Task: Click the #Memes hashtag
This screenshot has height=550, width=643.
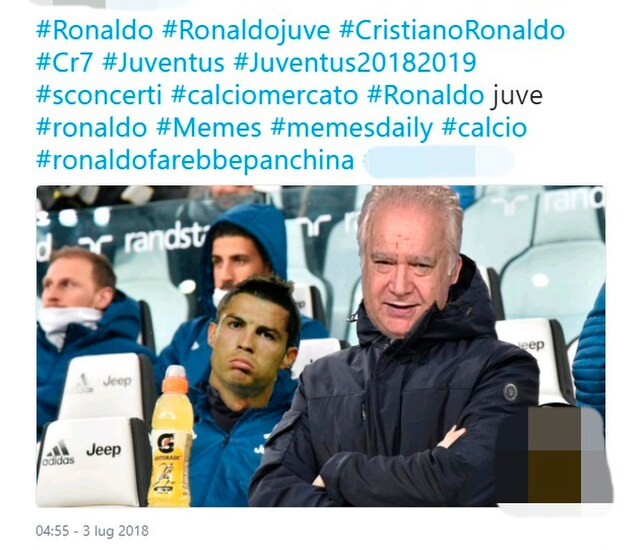Action: (x=209, y=127)
